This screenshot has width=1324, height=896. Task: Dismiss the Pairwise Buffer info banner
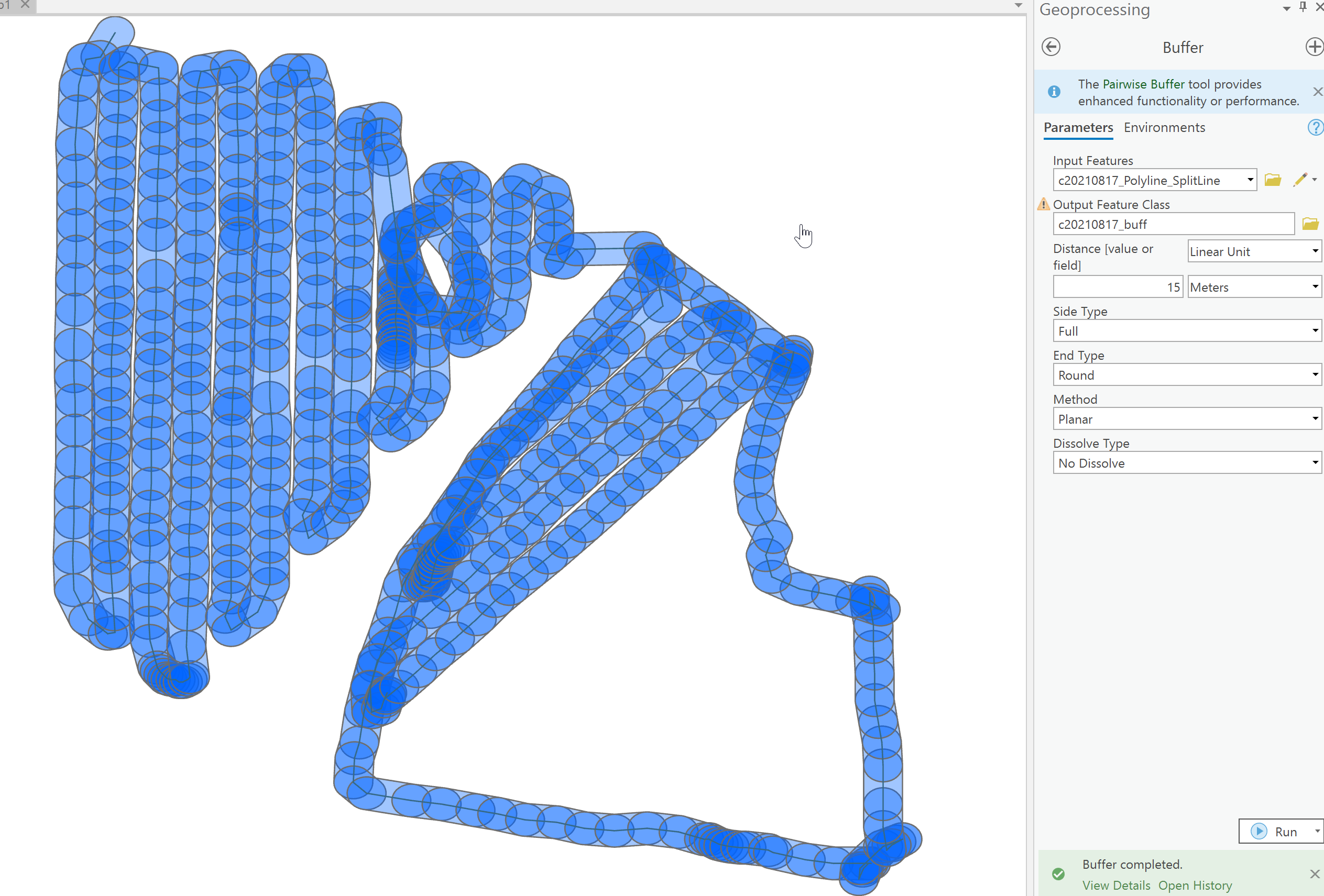[x=1317, y=92]
